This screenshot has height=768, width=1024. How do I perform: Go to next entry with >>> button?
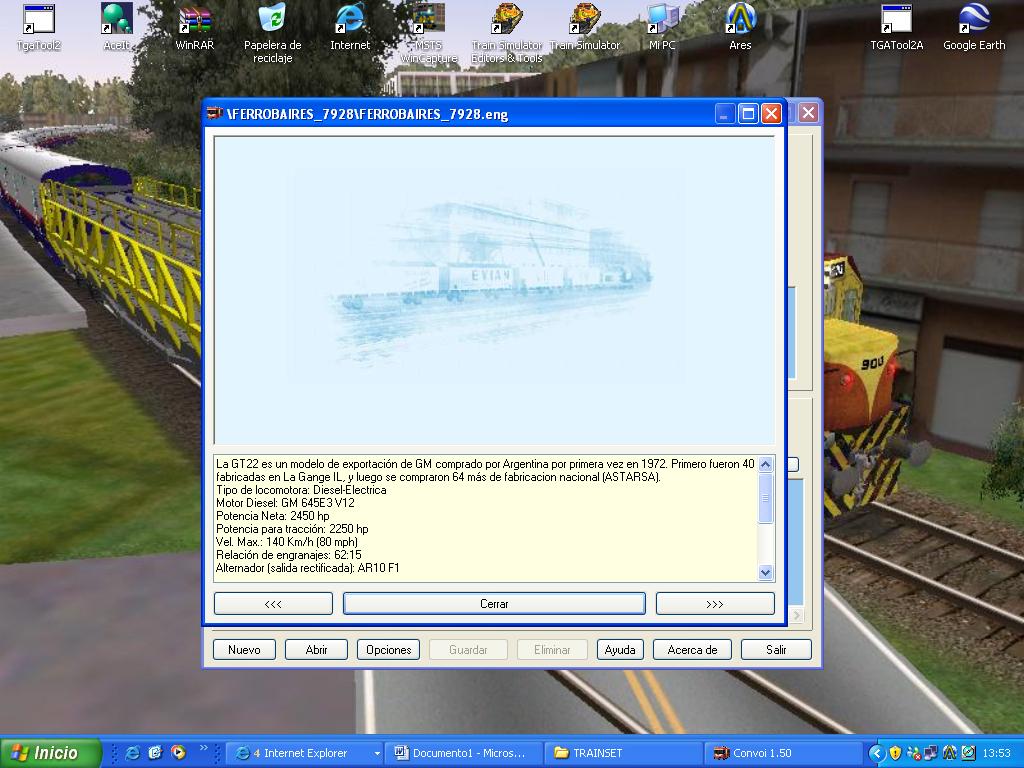(x=714, y=604)
